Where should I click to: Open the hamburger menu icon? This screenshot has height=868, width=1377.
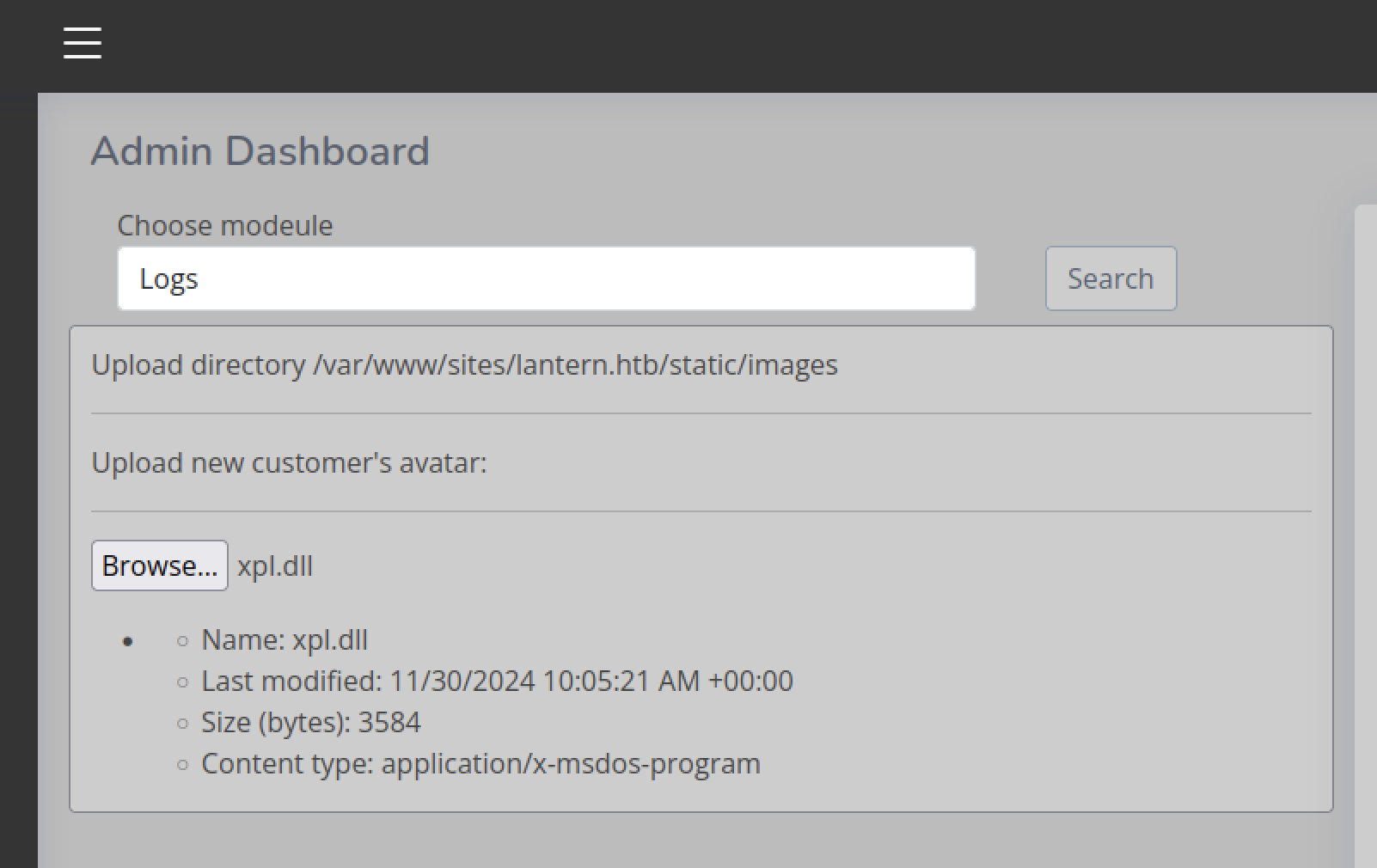click(83, 43)
